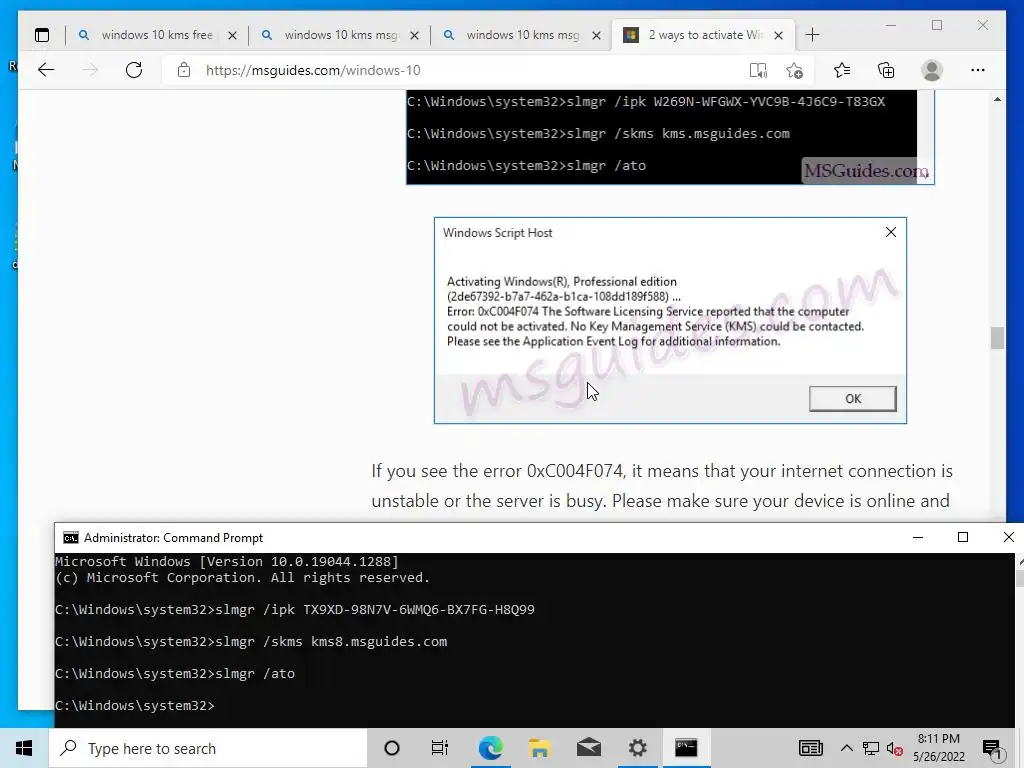The width and height of the screenshot is (1024, 768).
Task: Open the Windows Start menu
Action: pyautogui.click(x=24, y=748)
